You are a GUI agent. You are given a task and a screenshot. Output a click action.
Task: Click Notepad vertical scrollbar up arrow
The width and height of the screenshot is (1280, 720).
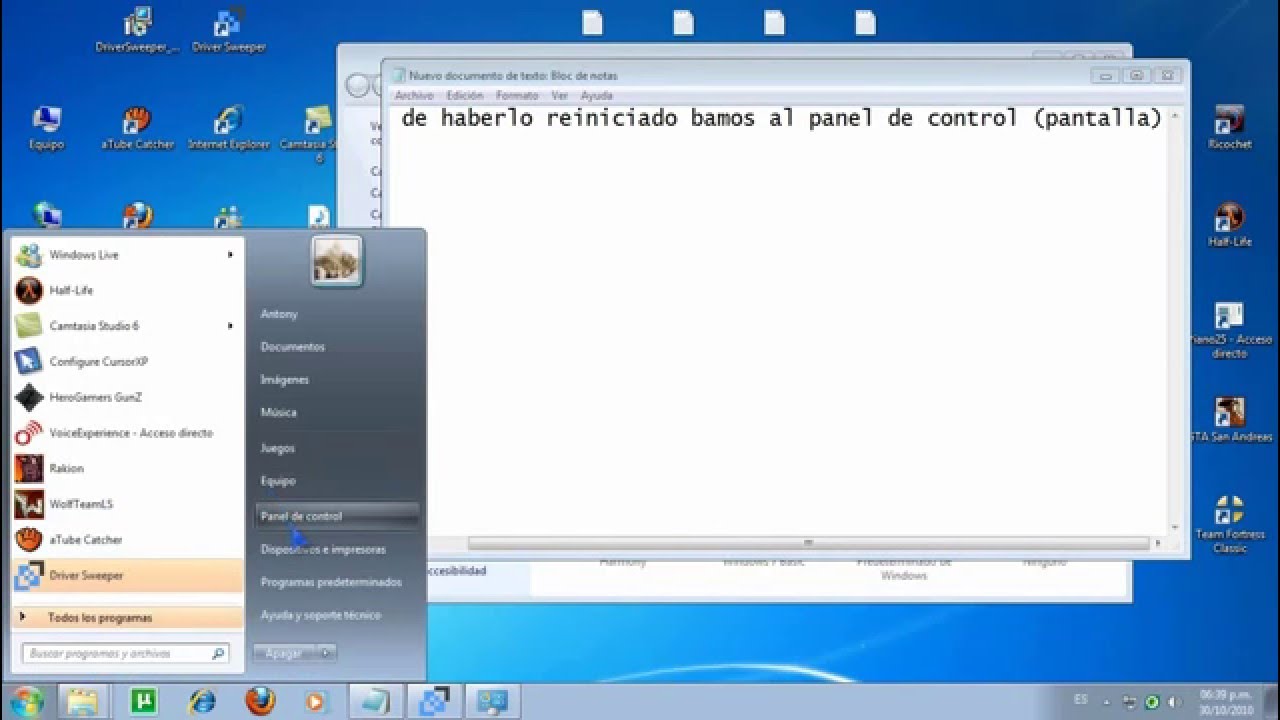[1174, 116]
